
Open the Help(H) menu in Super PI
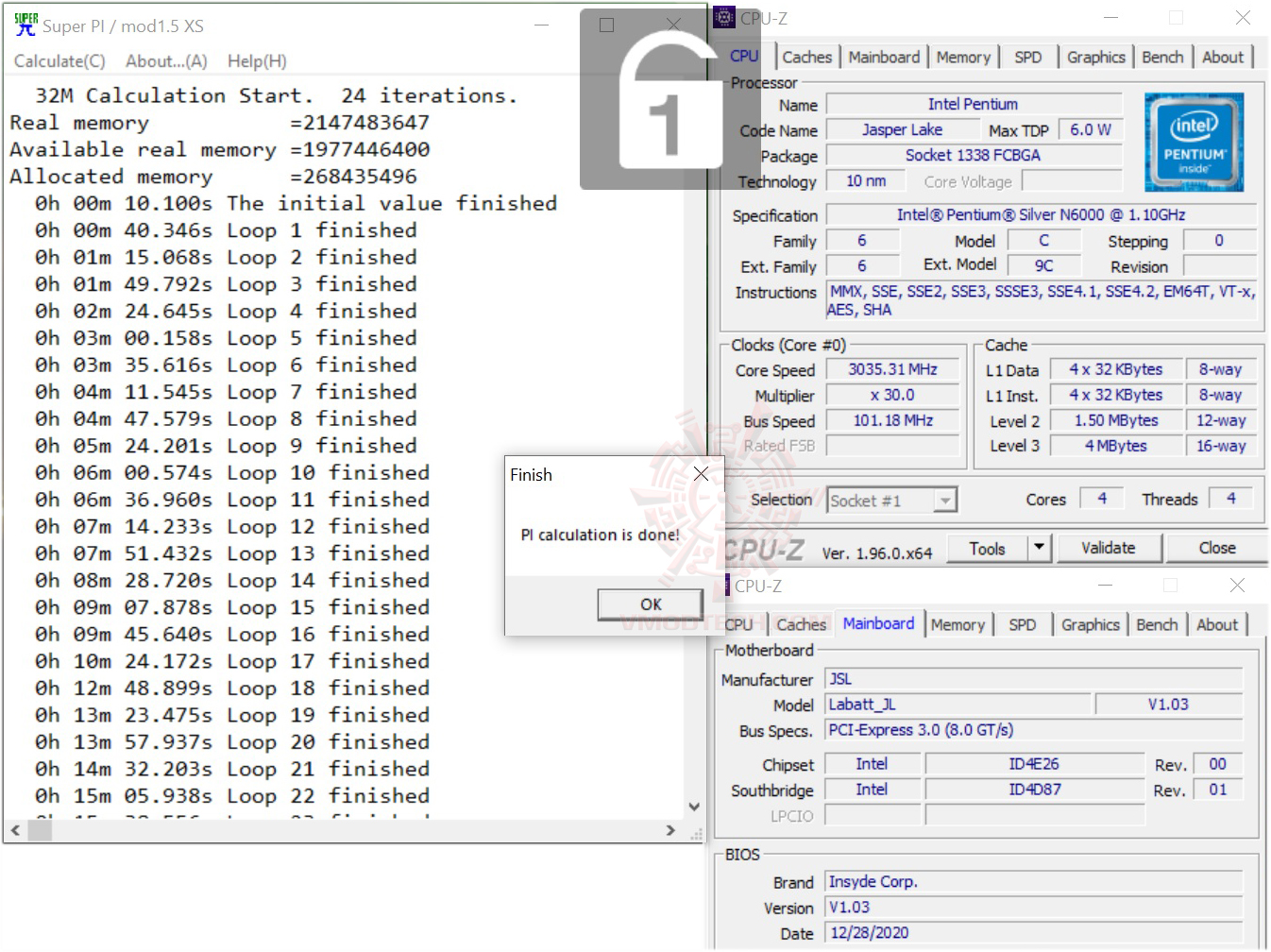click(257, 61)
